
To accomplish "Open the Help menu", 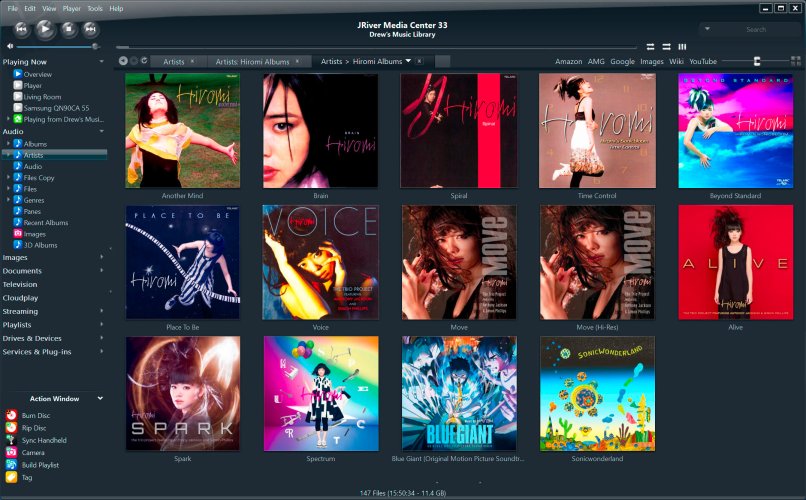I will (116, 8).
